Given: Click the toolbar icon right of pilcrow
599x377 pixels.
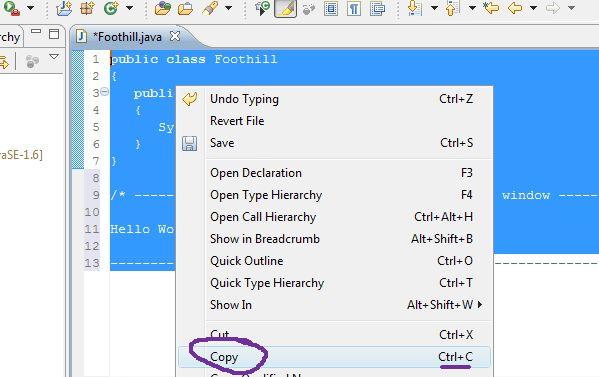Looking at the screenshot, I should point(377,8).
